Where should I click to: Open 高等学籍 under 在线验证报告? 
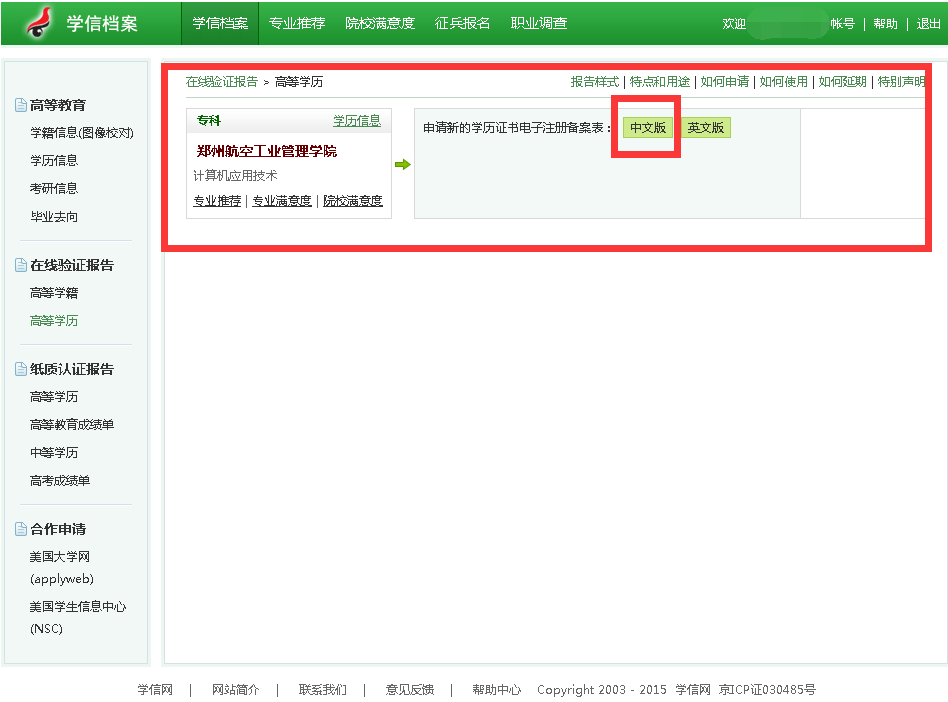(x=54, y=293)
